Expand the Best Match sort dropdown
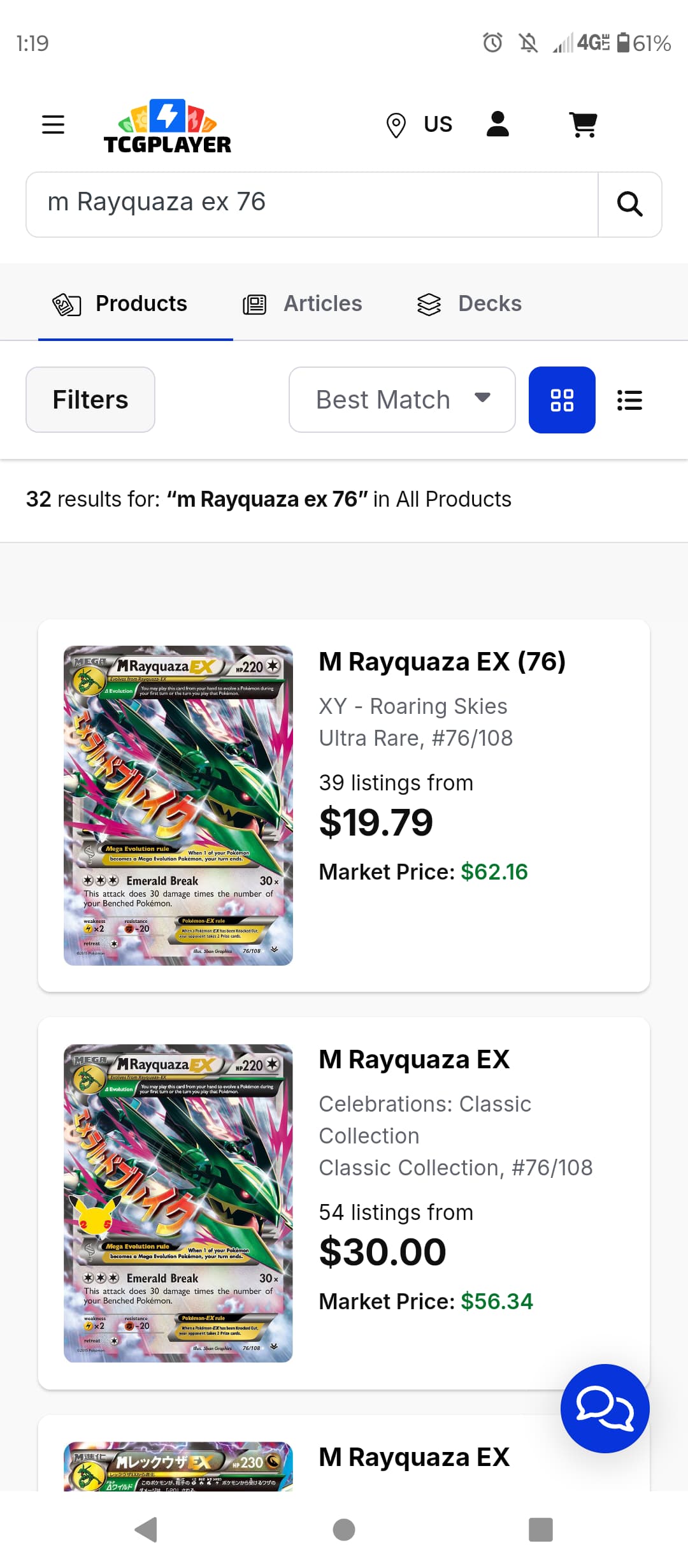Screen dimensions: 688x1568 pyautogui.click(x=402, y=400)
